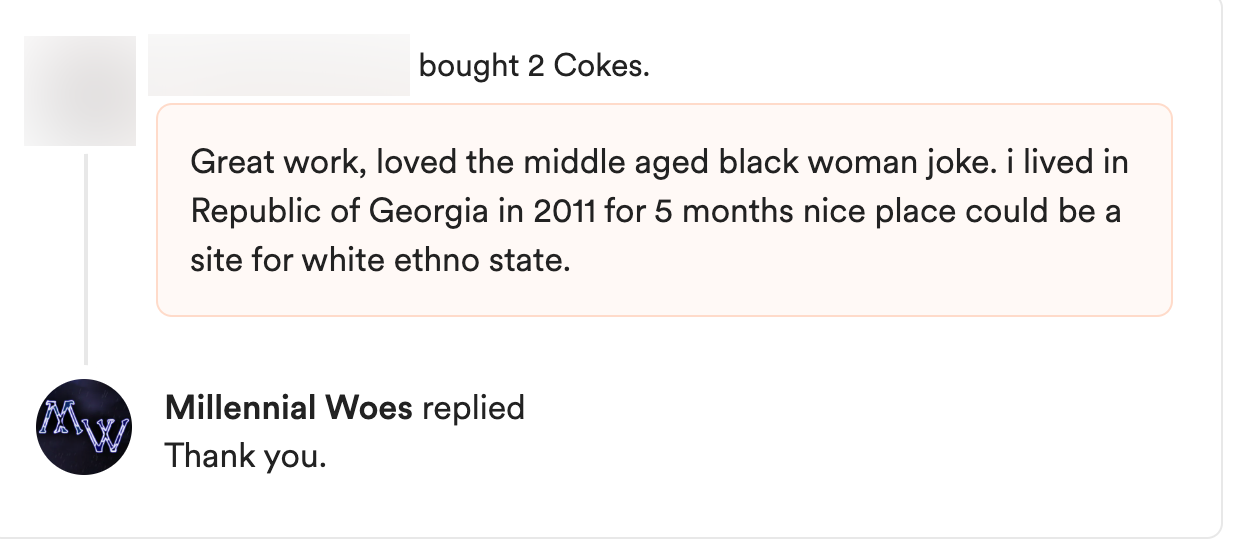
Task: Click the blurred supporter profile picture
Action: pos(80,91)
